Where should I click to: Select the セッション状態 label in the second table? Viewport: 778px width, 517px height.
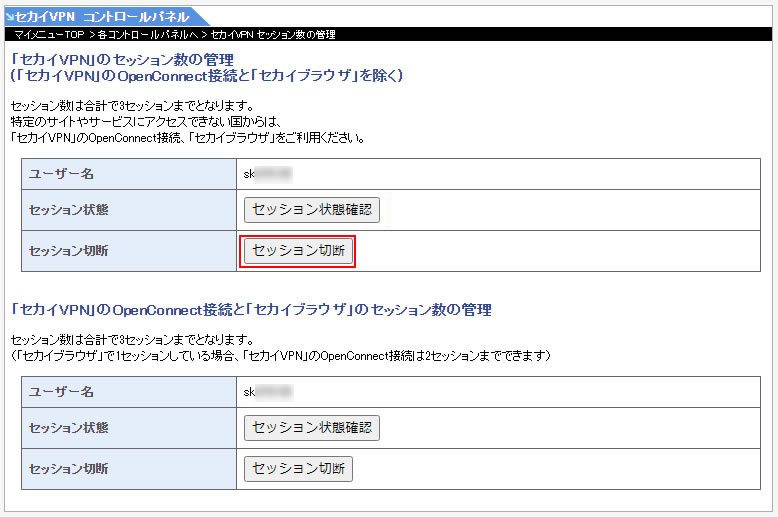click(x=69, y=429)
